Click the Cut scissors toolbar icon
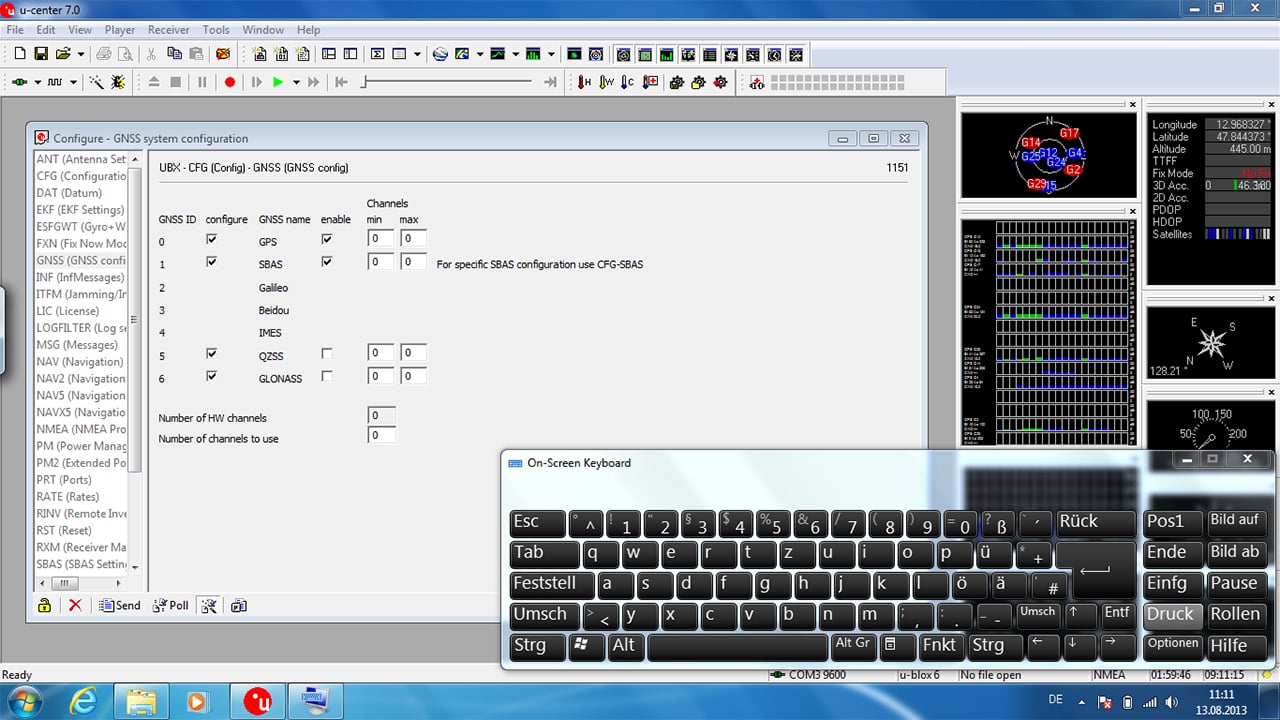 pos(151,54)
